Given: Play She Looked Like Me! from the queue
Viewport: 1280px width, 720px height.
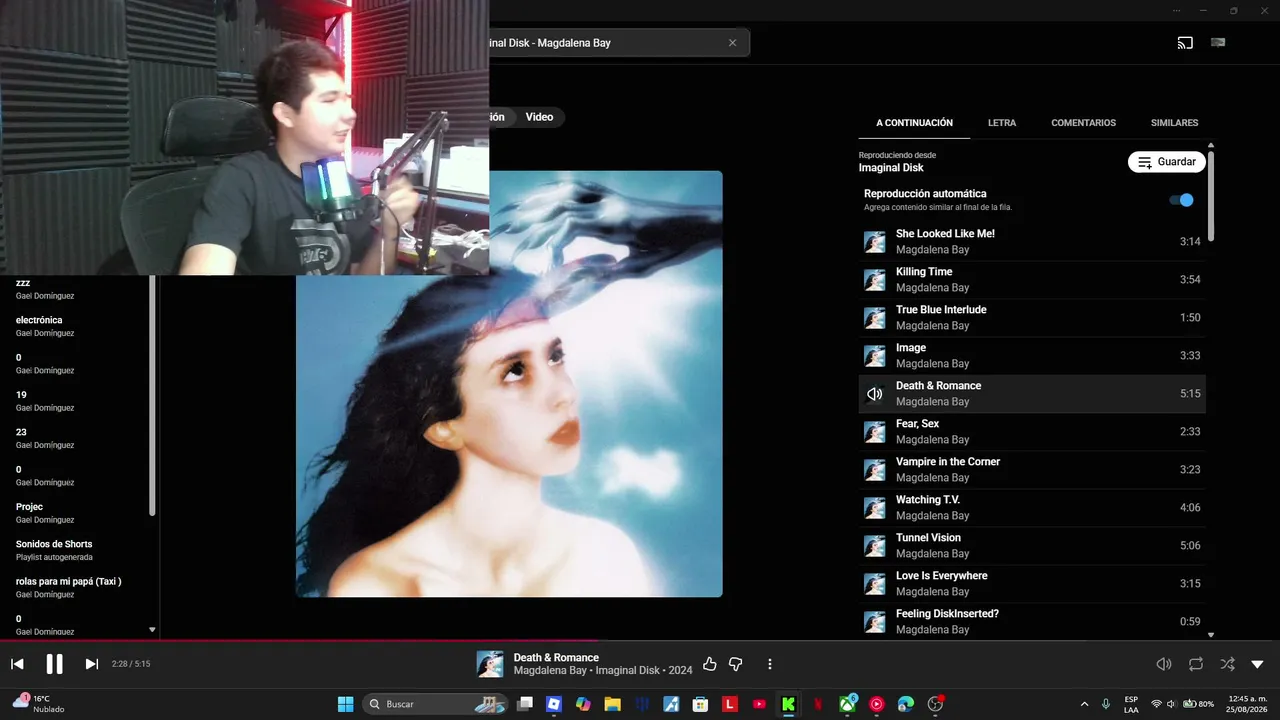Looking at the screenshot, I should click(x=1032, y=242).
